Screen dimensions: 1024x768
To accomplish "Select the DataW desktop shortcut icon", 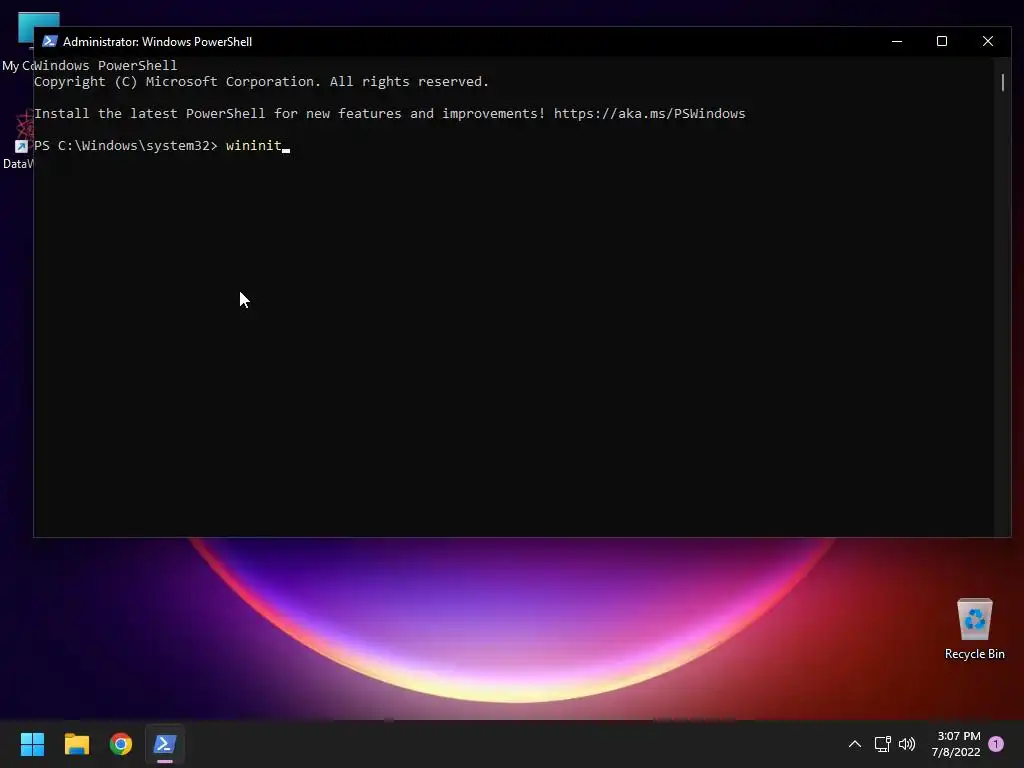I will click(18, 141).
